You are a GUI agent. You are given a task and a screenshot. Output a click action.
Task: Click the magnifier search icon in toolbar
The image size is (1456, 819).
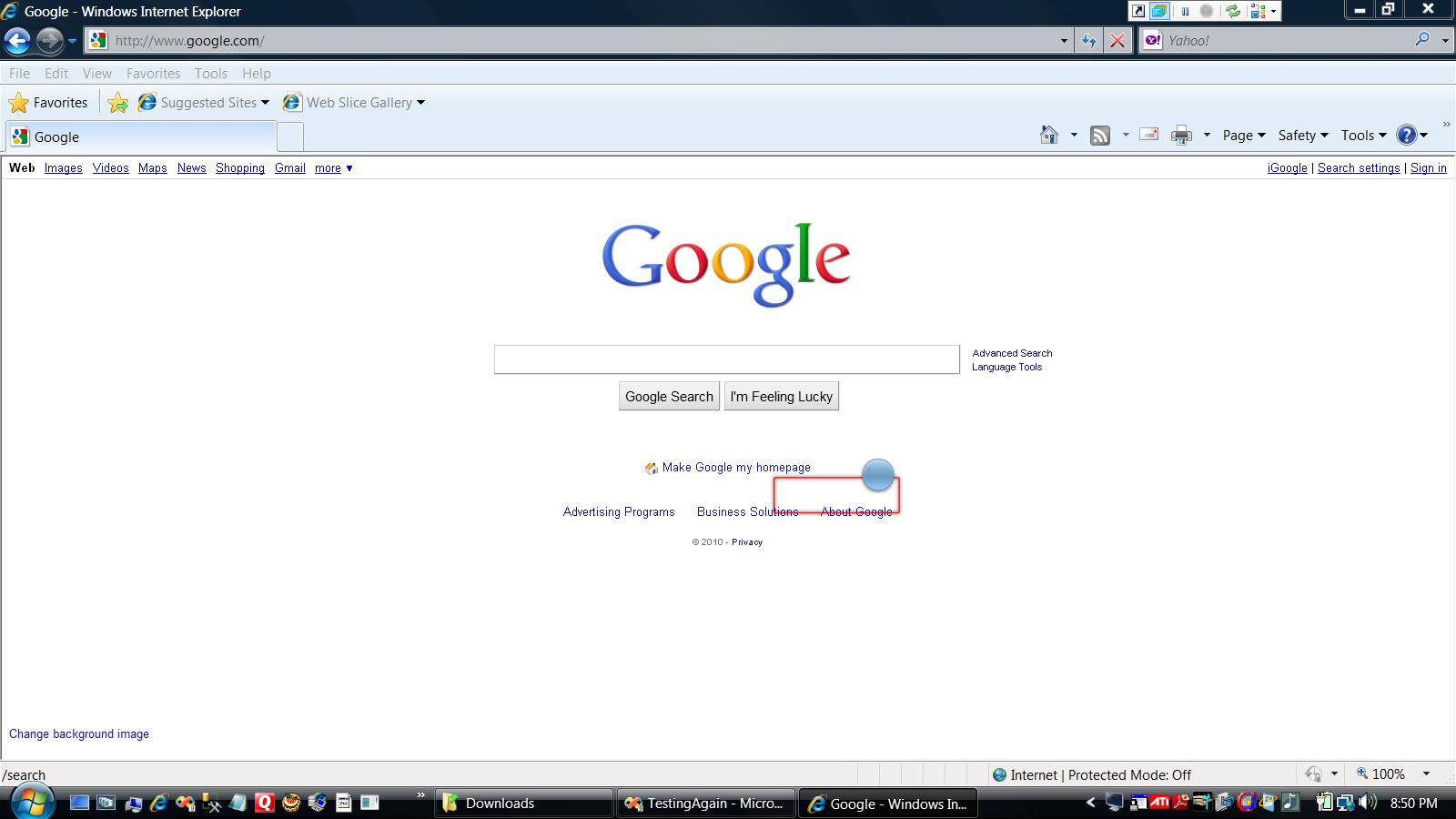pos(1422,40)
